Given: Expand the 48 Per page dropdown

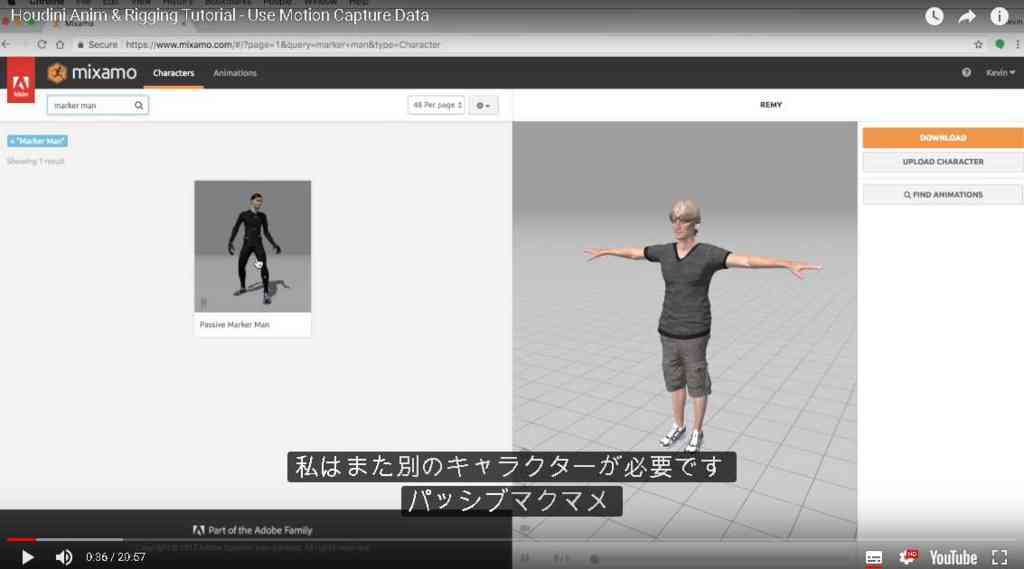Looking at the screenshot, I should click(436, 105).
